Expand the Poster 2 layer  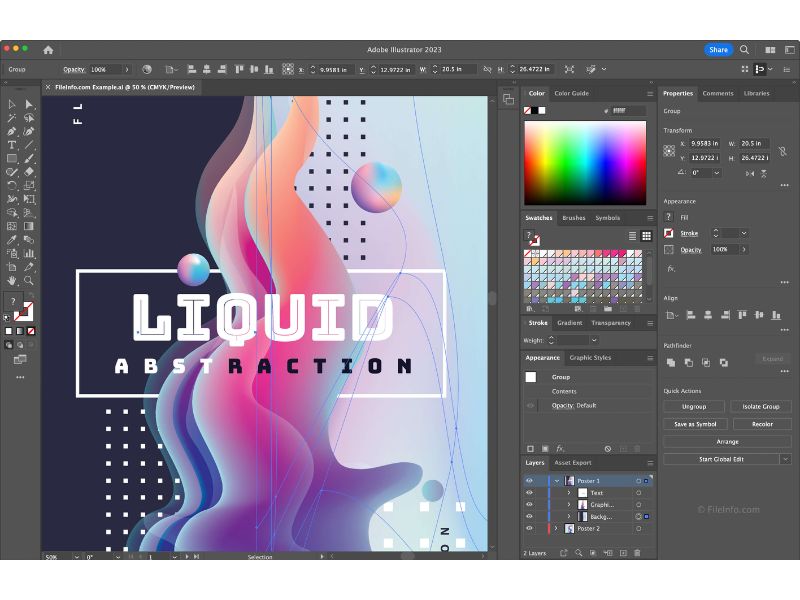(x=556, y=528)
